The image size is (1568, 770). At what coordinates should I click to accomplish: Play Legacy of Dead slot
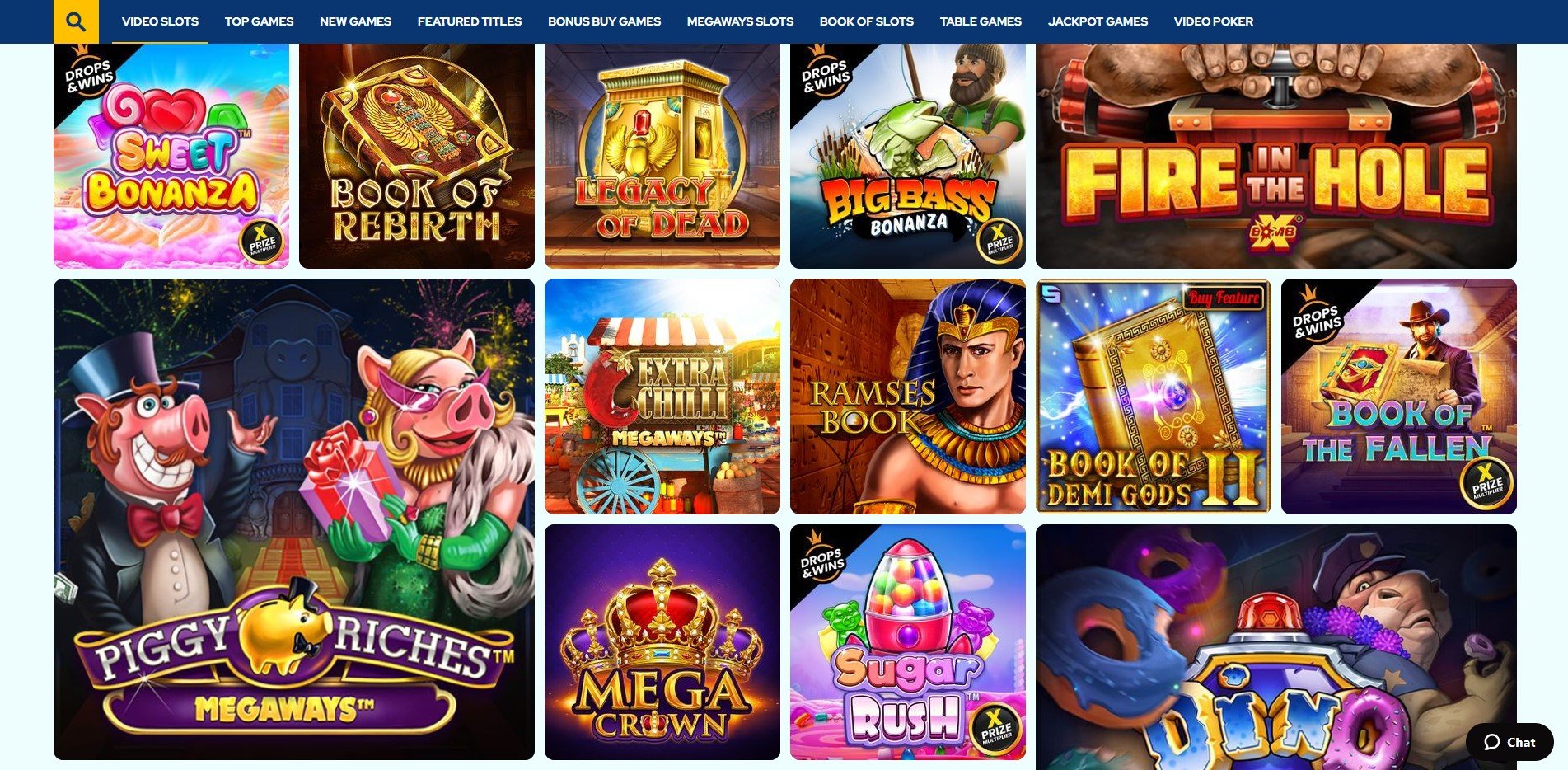(x=662, y=156)
